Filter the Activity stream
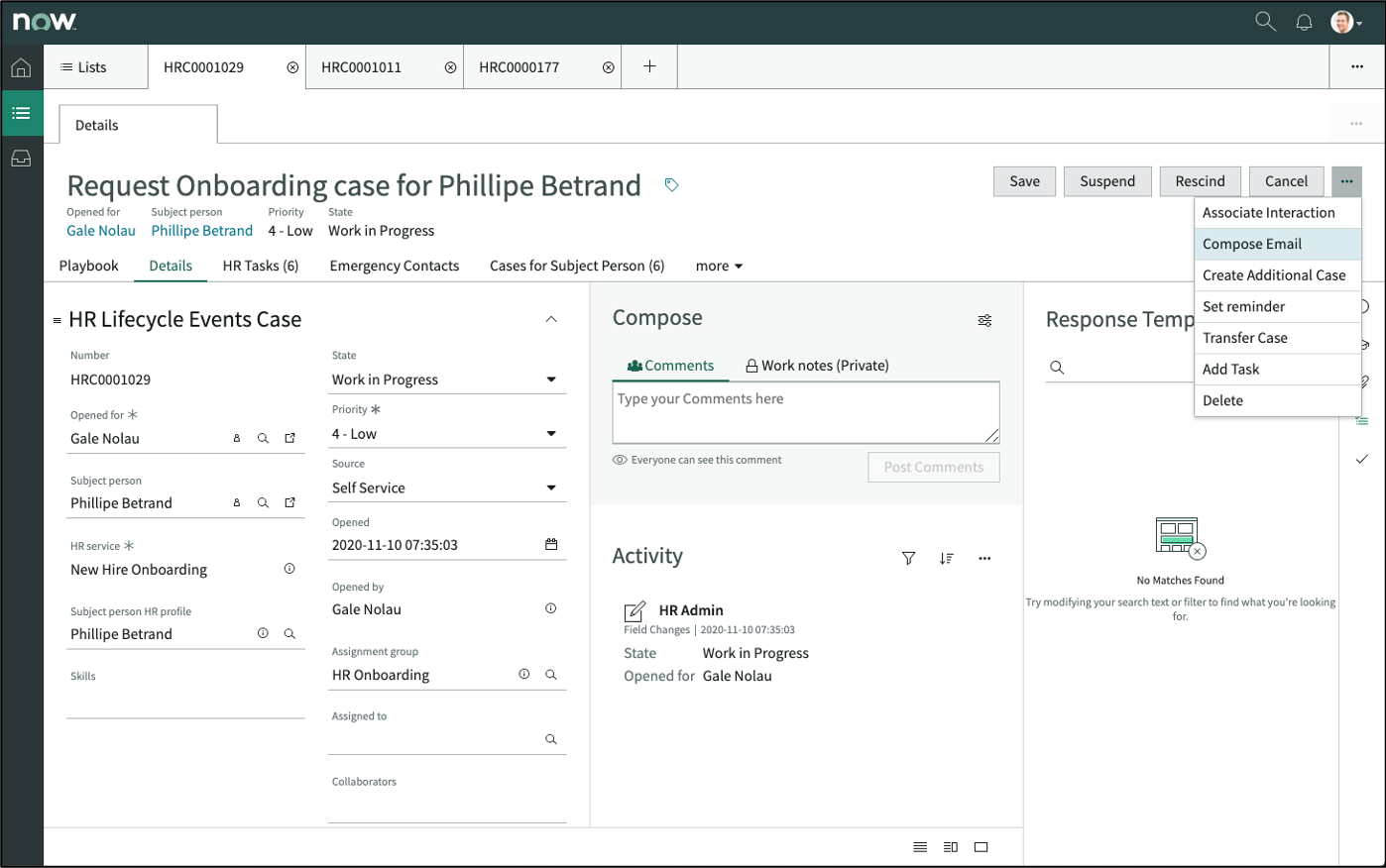 (x=908, y=558)
